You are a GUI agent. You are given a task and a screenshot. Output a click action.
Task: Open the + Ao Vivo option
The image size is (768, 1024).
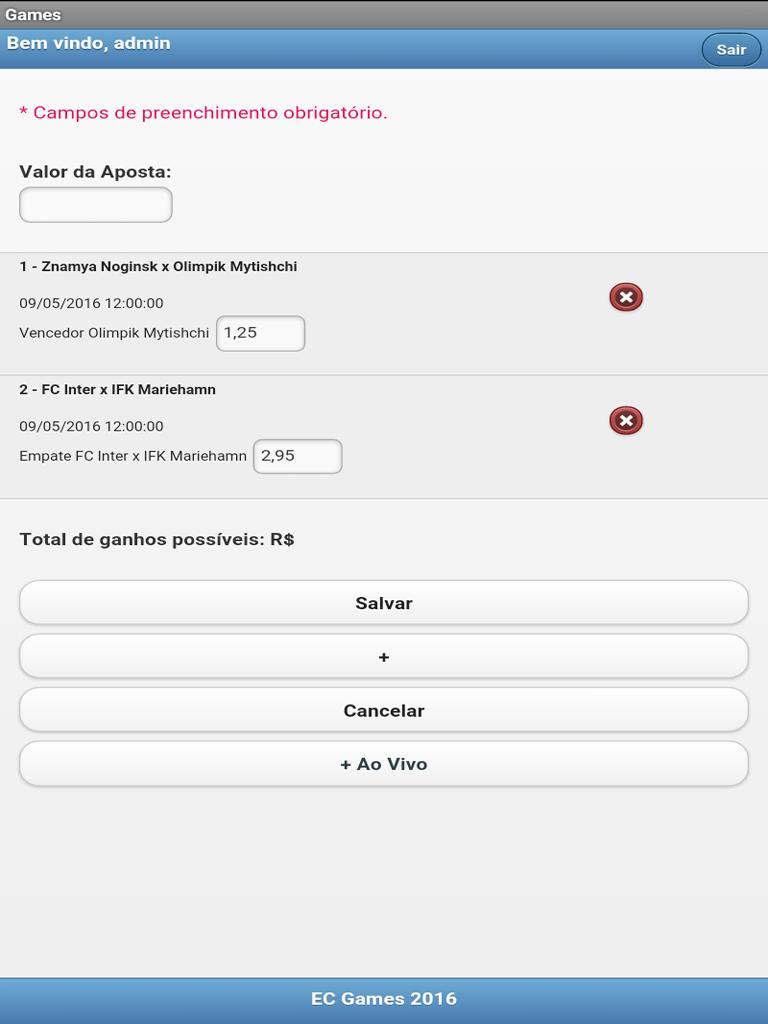coord(384,764)
